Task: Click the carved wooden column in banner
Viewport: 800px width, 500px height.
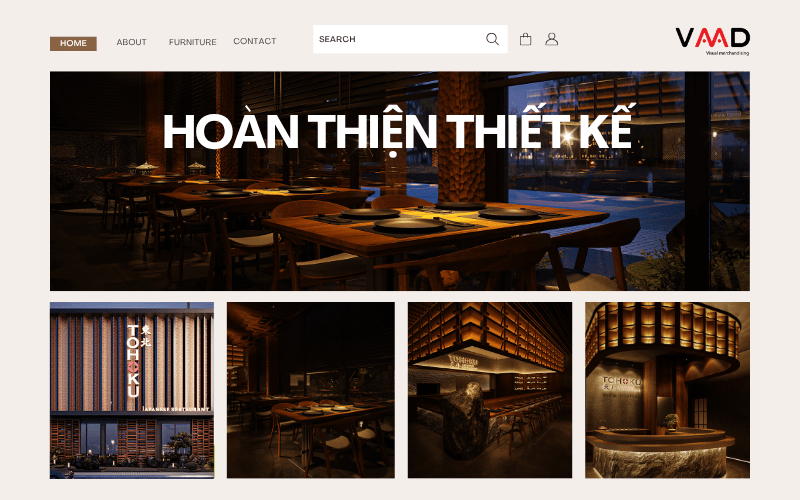Action: (x=461, y=136)
